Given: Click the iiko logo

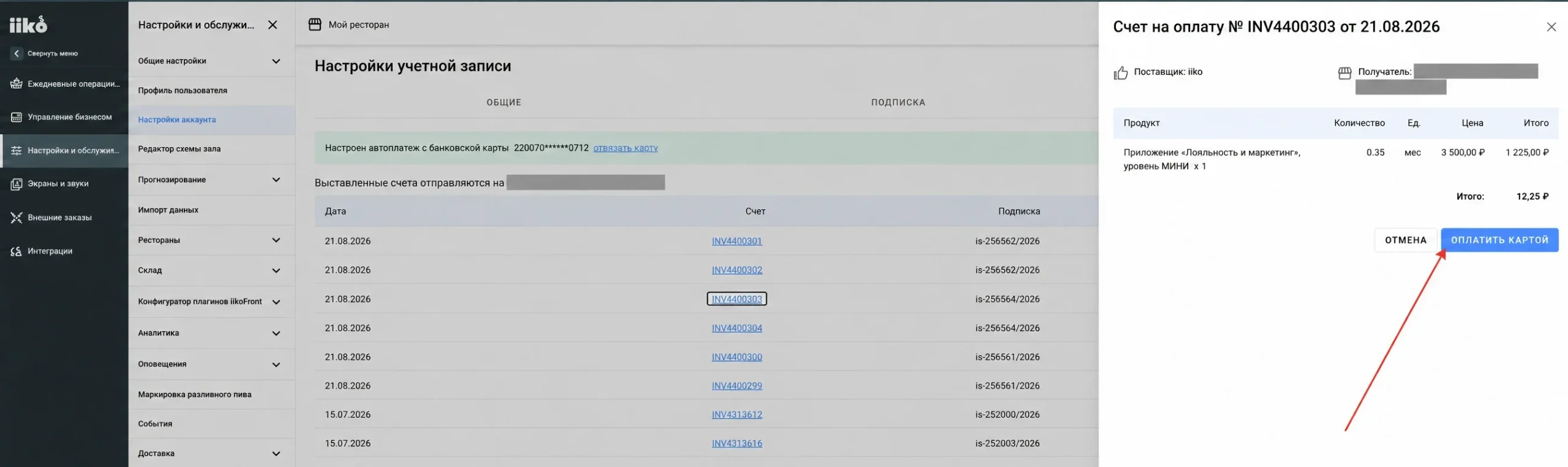Looking at the screenshot, I should click(28, 25).
